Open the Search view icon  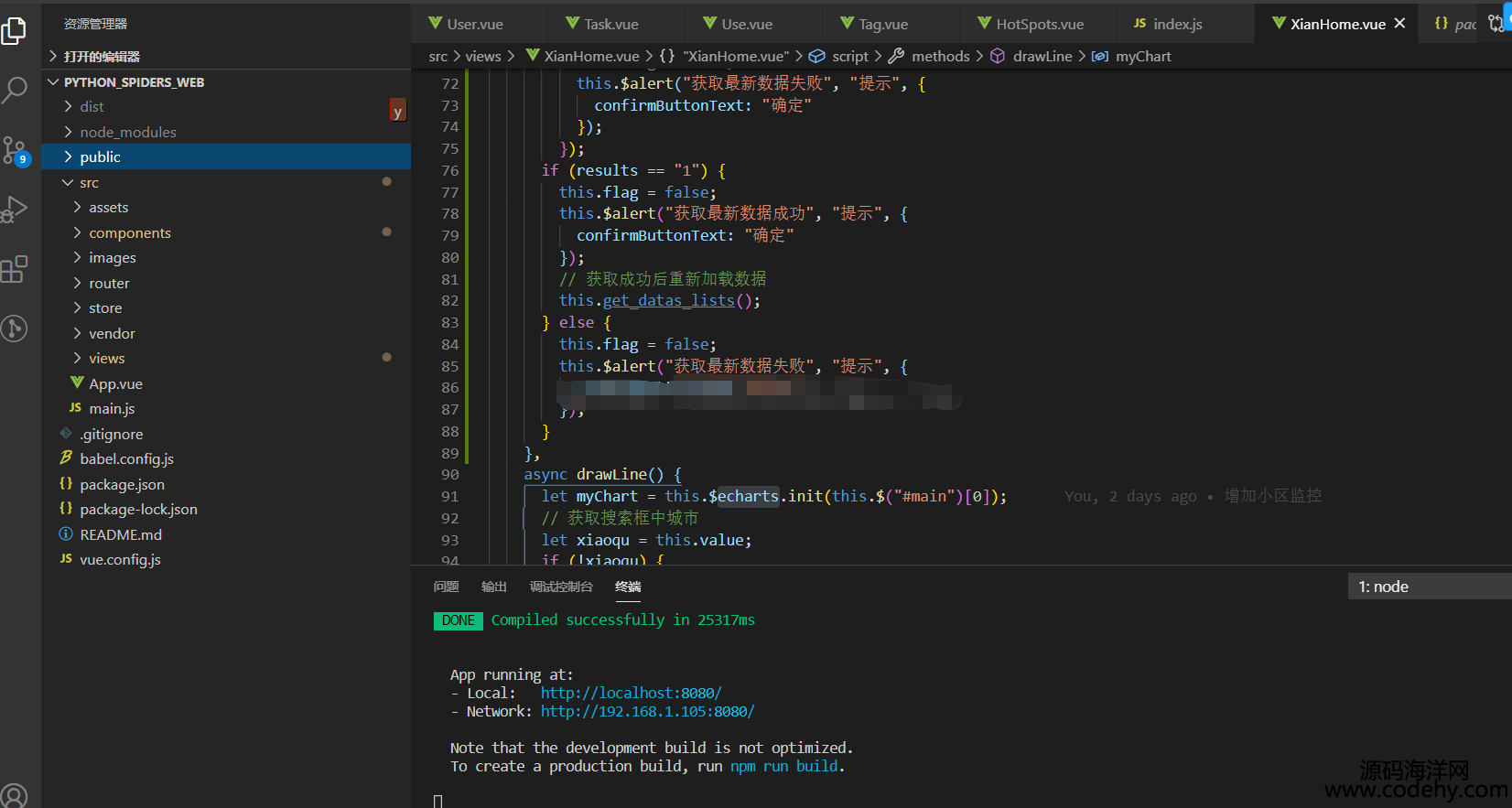pyautogui.click(x=15, y=90)
